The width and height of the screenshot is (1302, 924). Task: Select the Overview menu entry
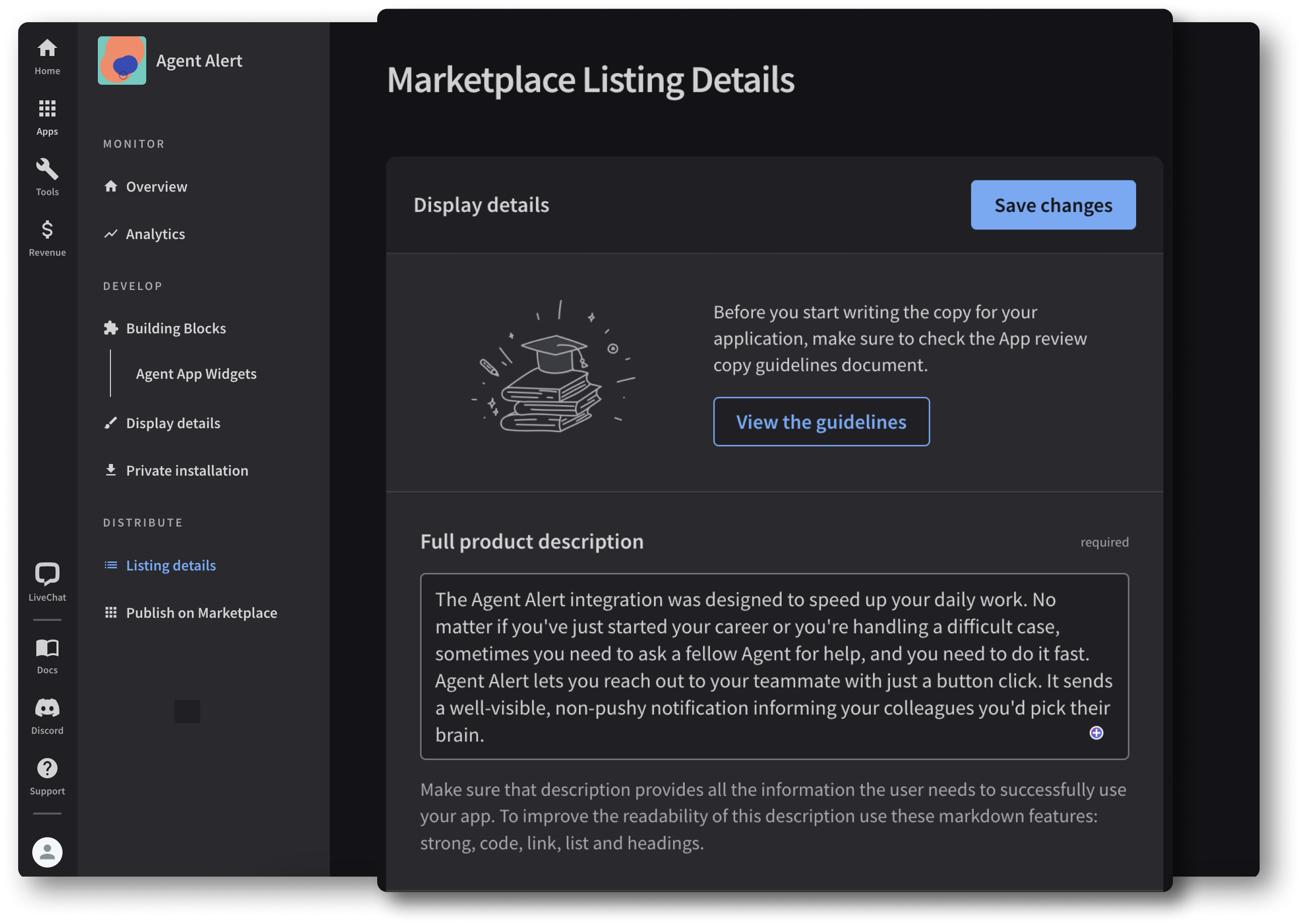pyautogui.click(x=156, y=186)
